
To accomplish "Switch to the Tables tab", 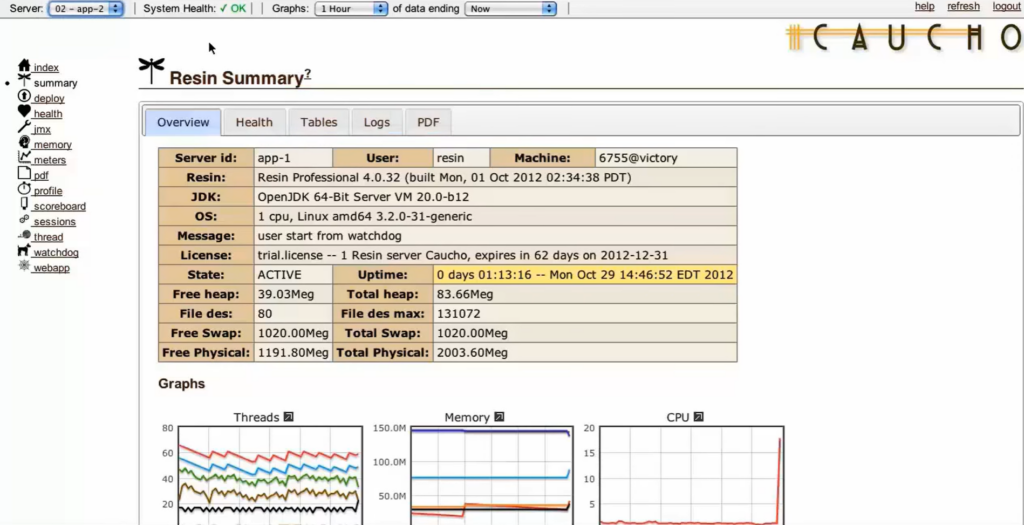I will pyautogui.click(x=319, y=122).
